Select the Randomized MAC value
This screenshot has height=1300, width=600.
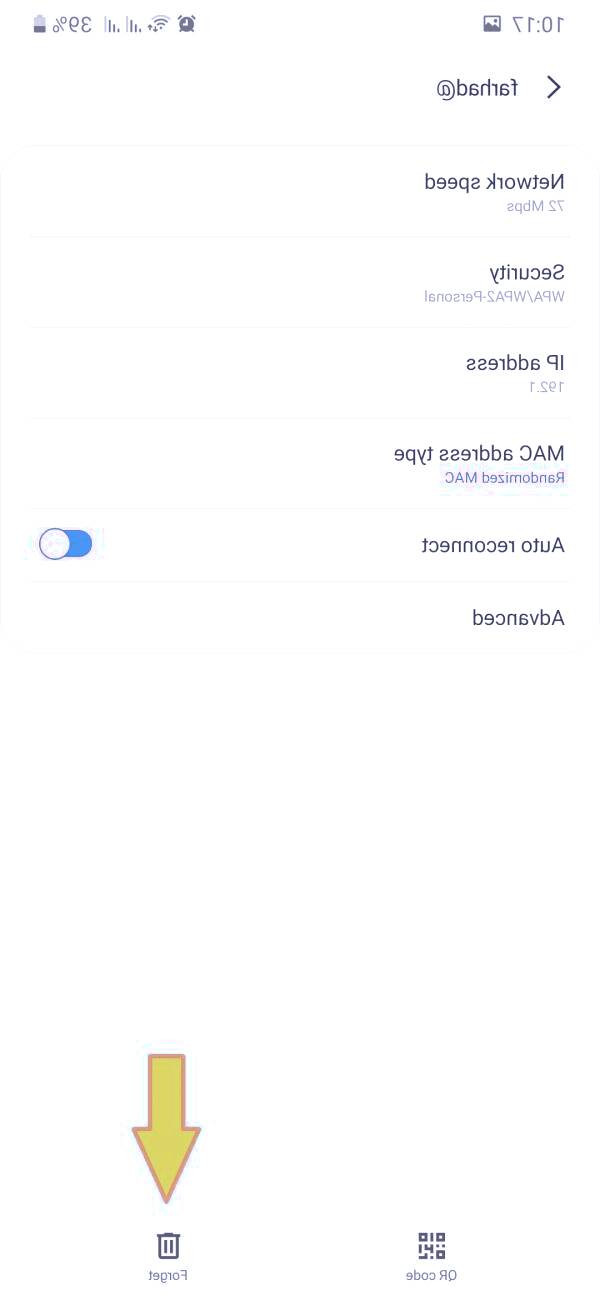click(505, 478)
